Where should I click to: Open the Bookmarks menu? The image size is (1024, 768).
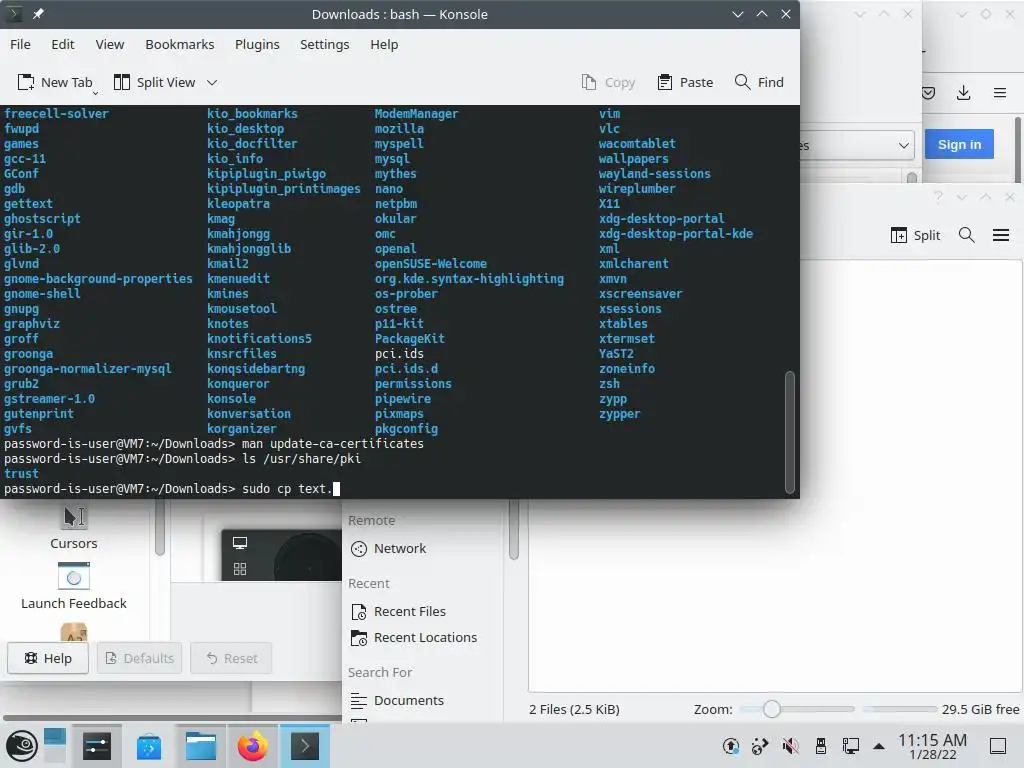[180, 44]
